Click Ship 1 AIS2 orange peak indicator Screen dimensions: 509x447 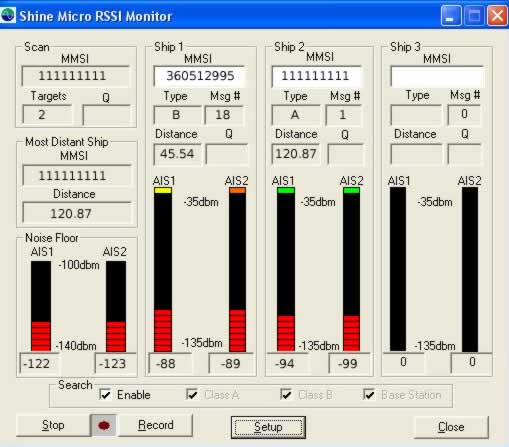click(x=237, y=190)
